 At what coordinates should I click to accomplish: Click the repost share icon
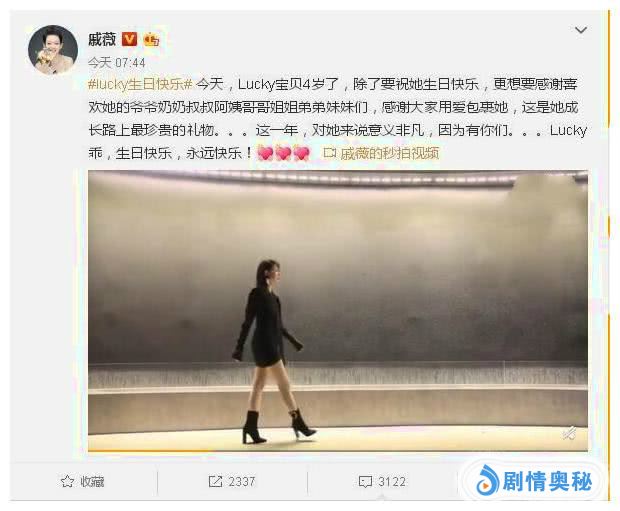coord(215,481)
